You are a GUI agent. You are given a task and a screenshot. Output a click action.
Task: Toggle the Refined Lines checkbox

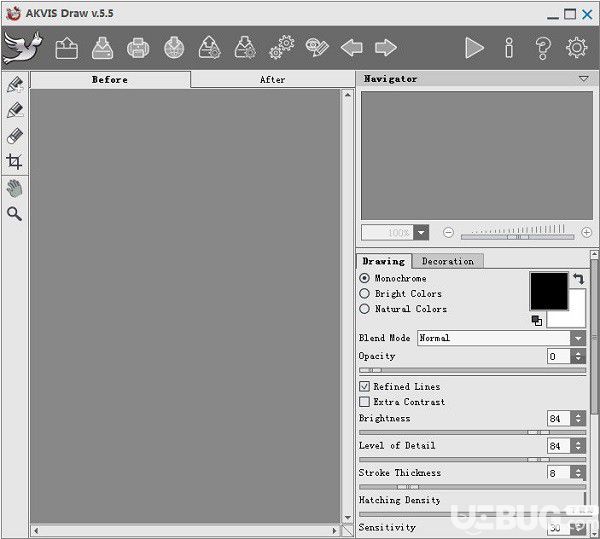click(x=364, y=386)
